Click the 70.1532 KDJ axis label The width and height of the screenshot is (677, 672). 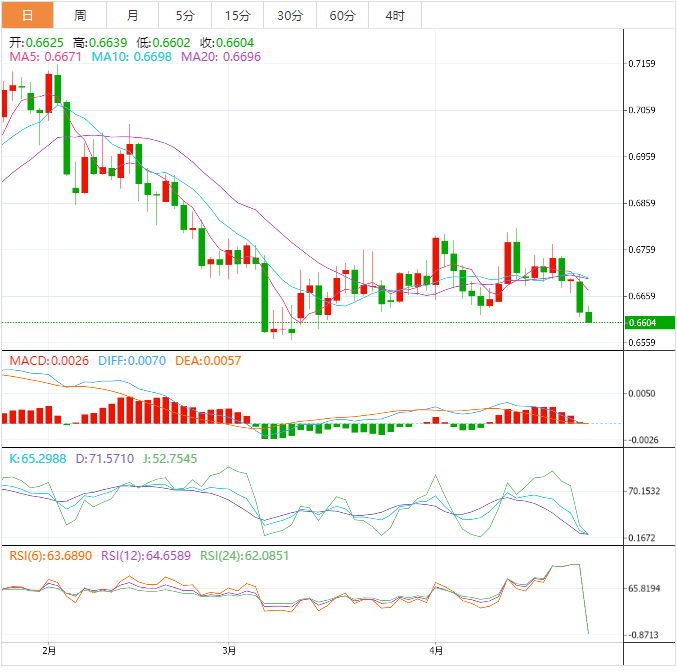[644, 491]
